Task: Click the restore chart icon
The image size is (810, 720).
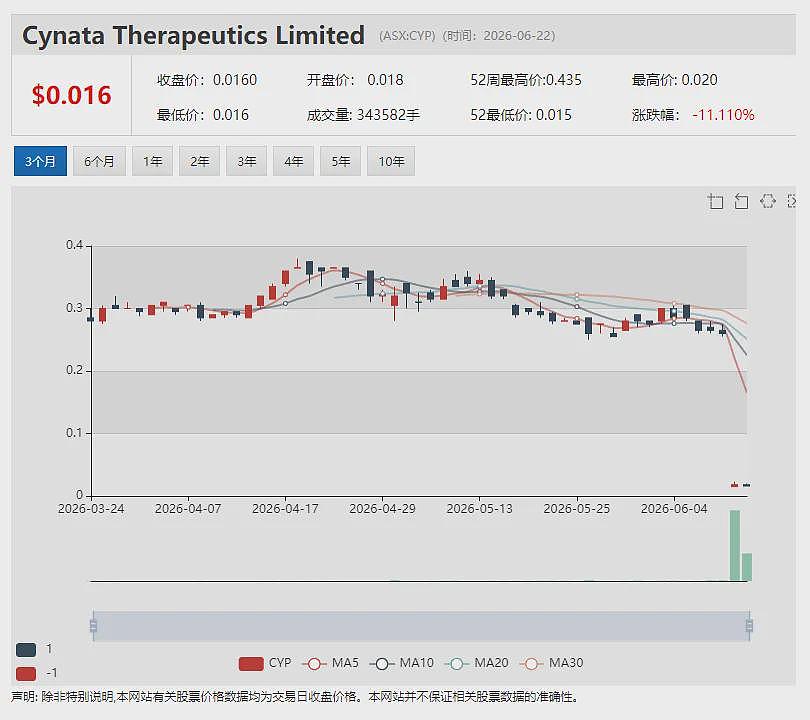Action: pyautogui.click(x=768, y=201)
